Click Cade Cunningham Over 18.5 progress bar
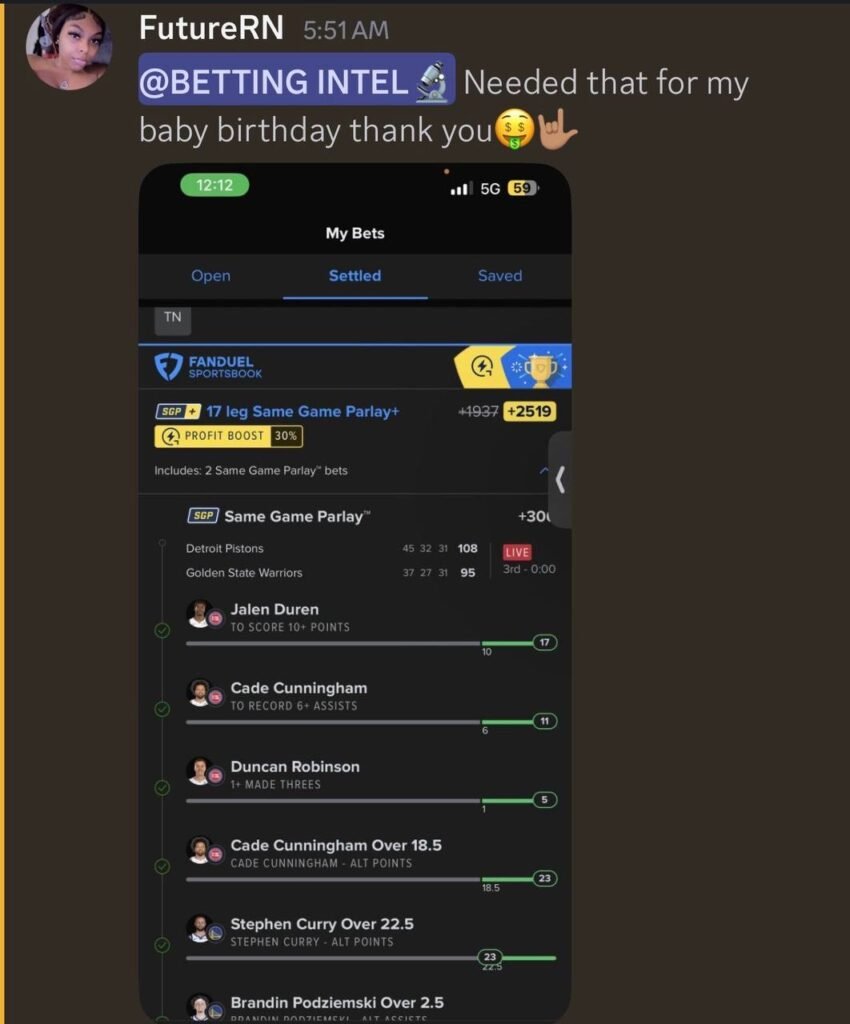 point(371,880)
